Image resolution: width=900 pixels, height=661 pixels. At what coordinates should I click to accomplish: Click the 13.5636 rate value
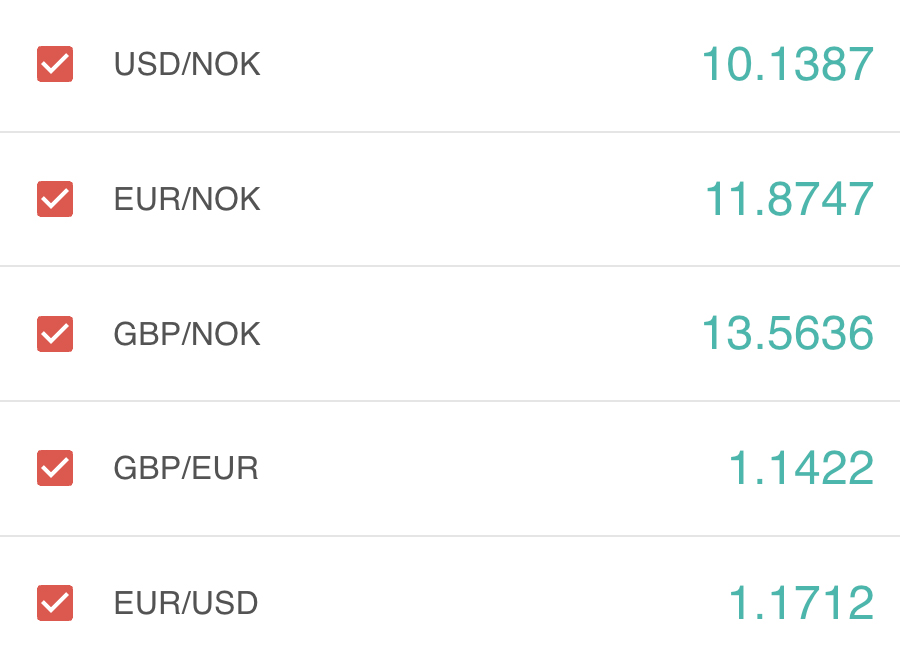point(788,334)
